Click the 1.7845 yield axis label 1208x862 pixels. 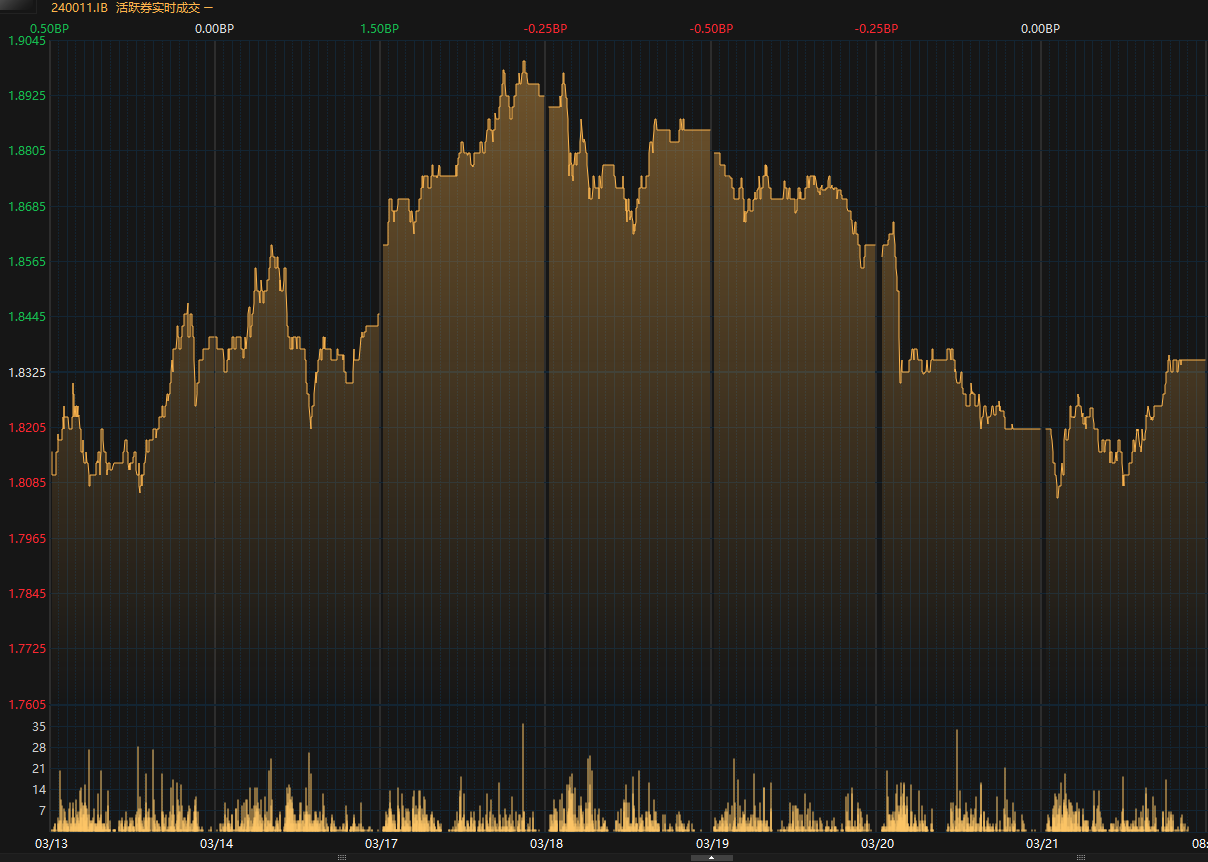27,594
